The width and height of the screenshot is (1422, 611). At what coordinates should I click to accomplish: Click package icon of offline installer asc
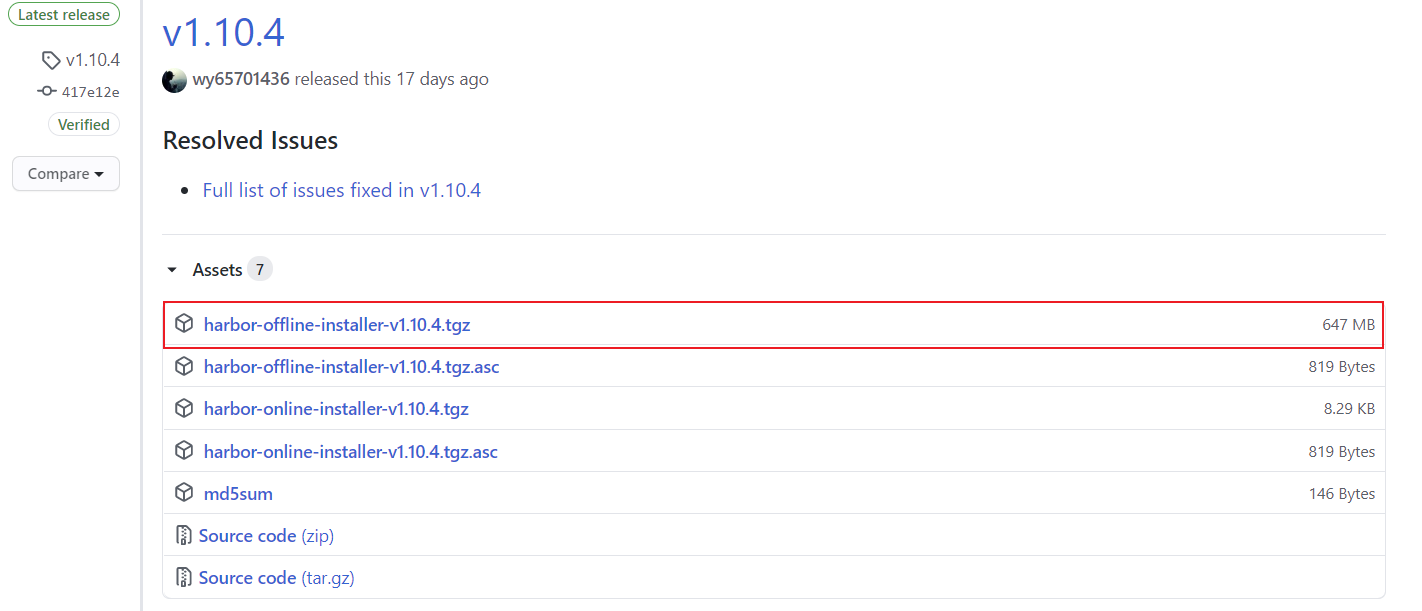tap(184, 367)
